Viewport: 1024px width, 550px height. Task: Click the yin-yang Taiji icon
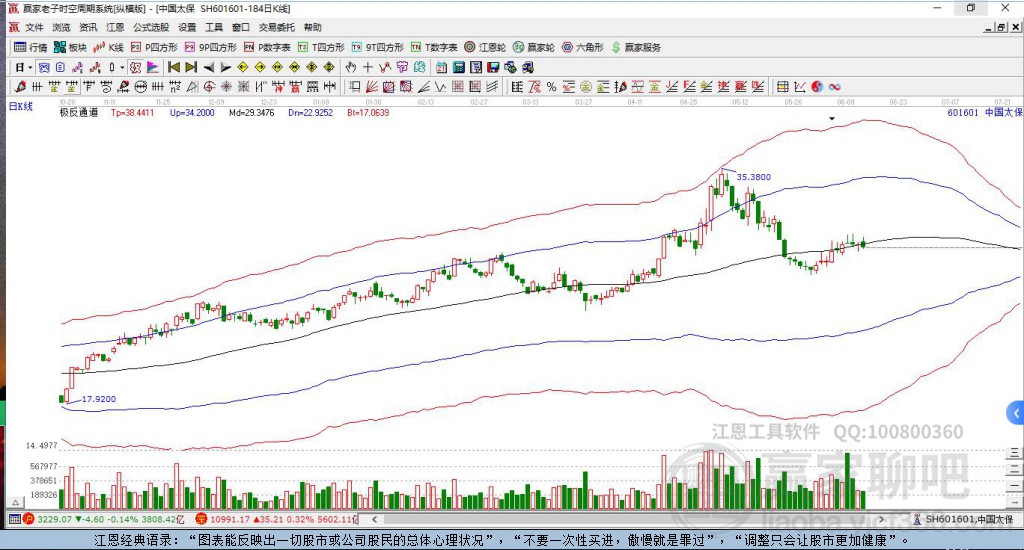tap(817, 87)
